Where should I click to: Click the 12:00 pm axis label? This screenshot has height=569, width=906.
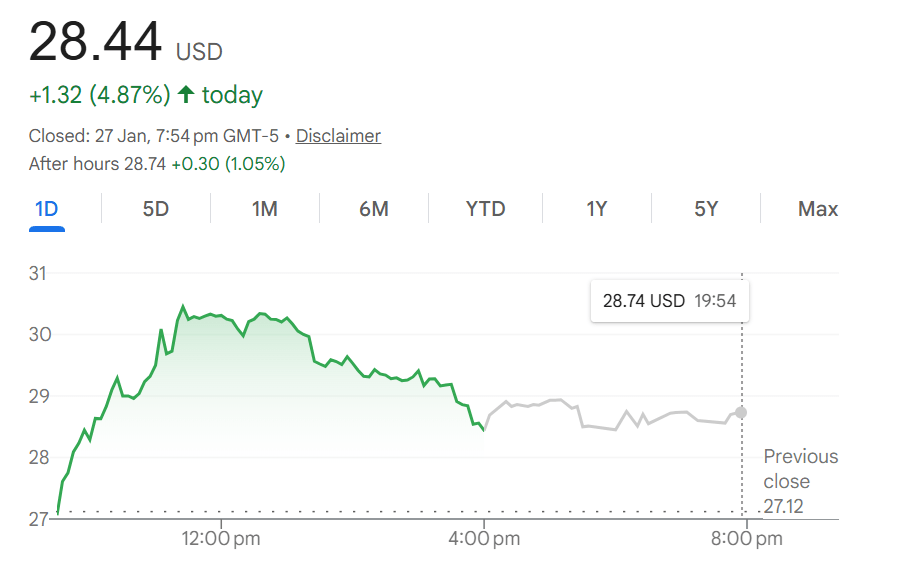tap(221, 540)
